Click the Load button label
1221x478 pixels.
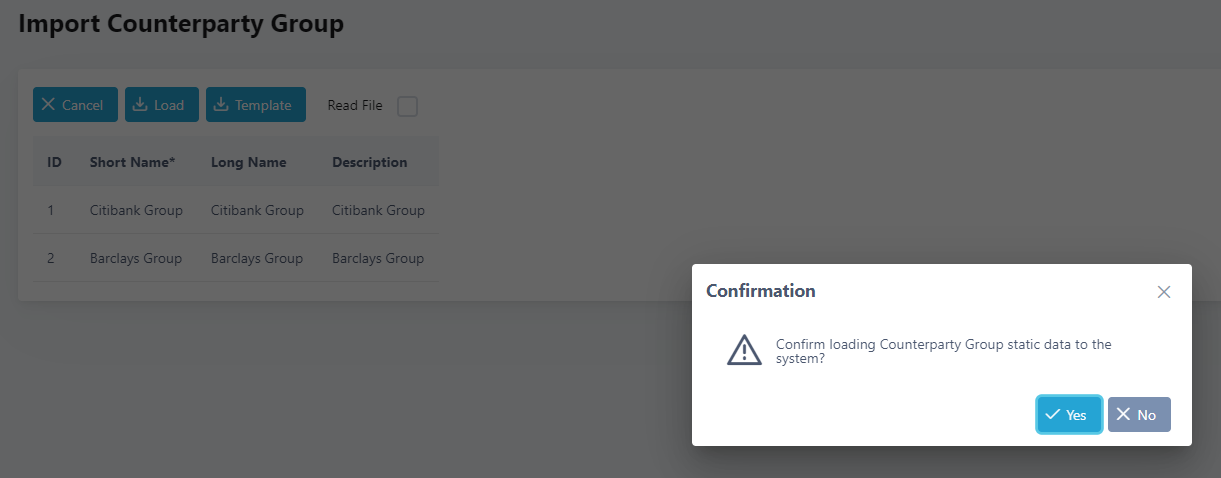point(169,105)
